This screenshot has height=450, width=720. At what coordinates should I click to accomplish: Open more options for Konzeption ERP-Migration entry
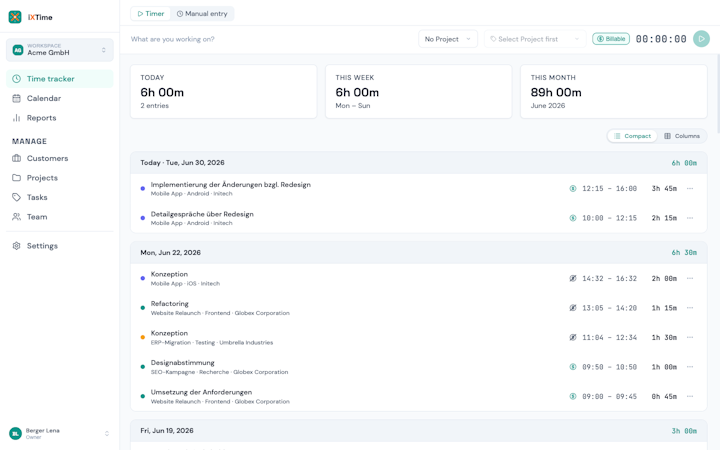690,338
